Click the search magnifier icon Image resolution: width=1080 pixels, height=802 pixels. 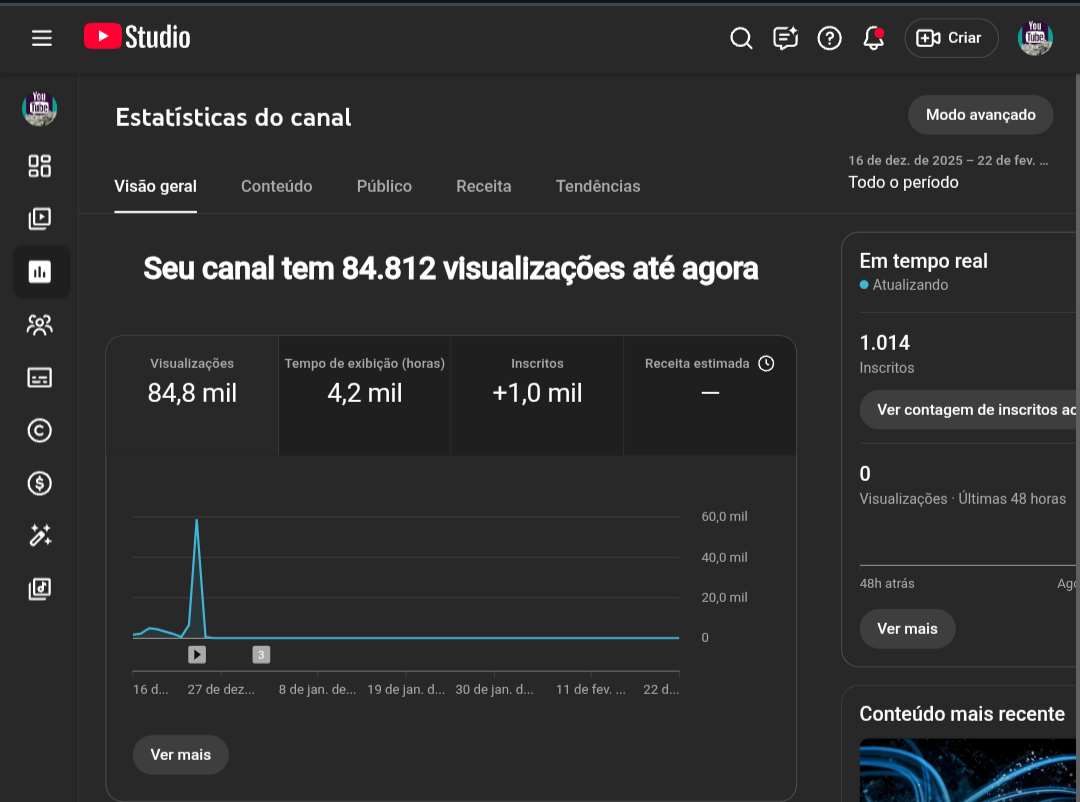(x=741, y=38)
